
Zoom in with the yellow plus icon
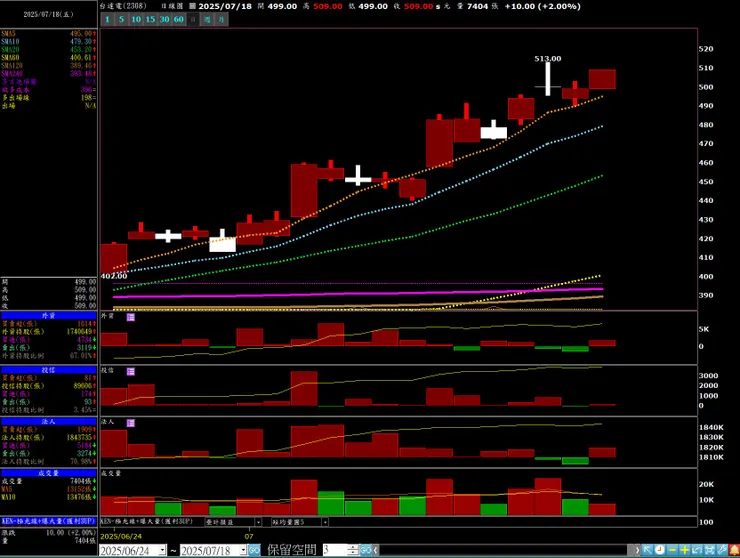684,550
